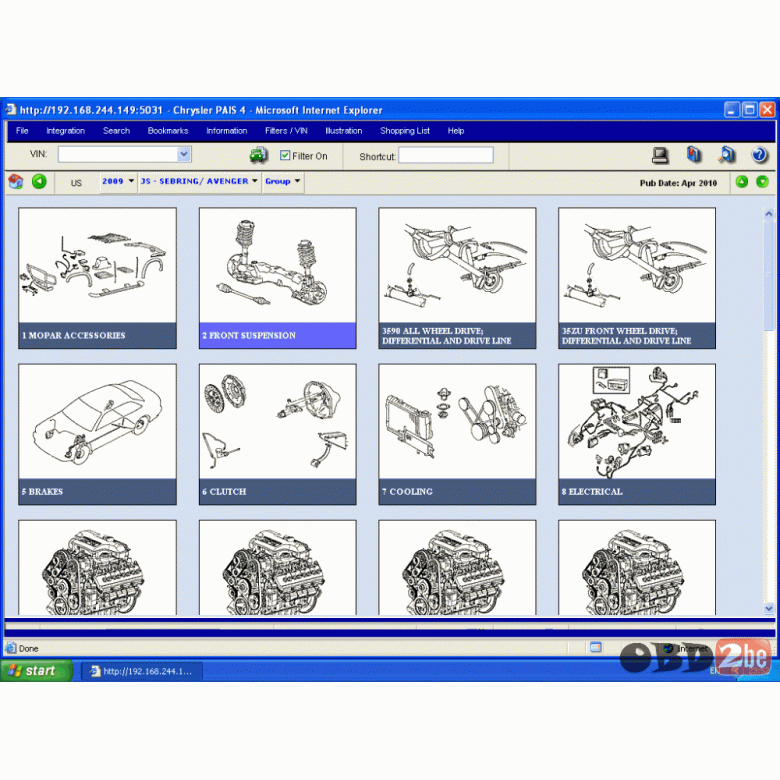Open the Search menu
Viewport: 780px width, 780px height.
116,131
